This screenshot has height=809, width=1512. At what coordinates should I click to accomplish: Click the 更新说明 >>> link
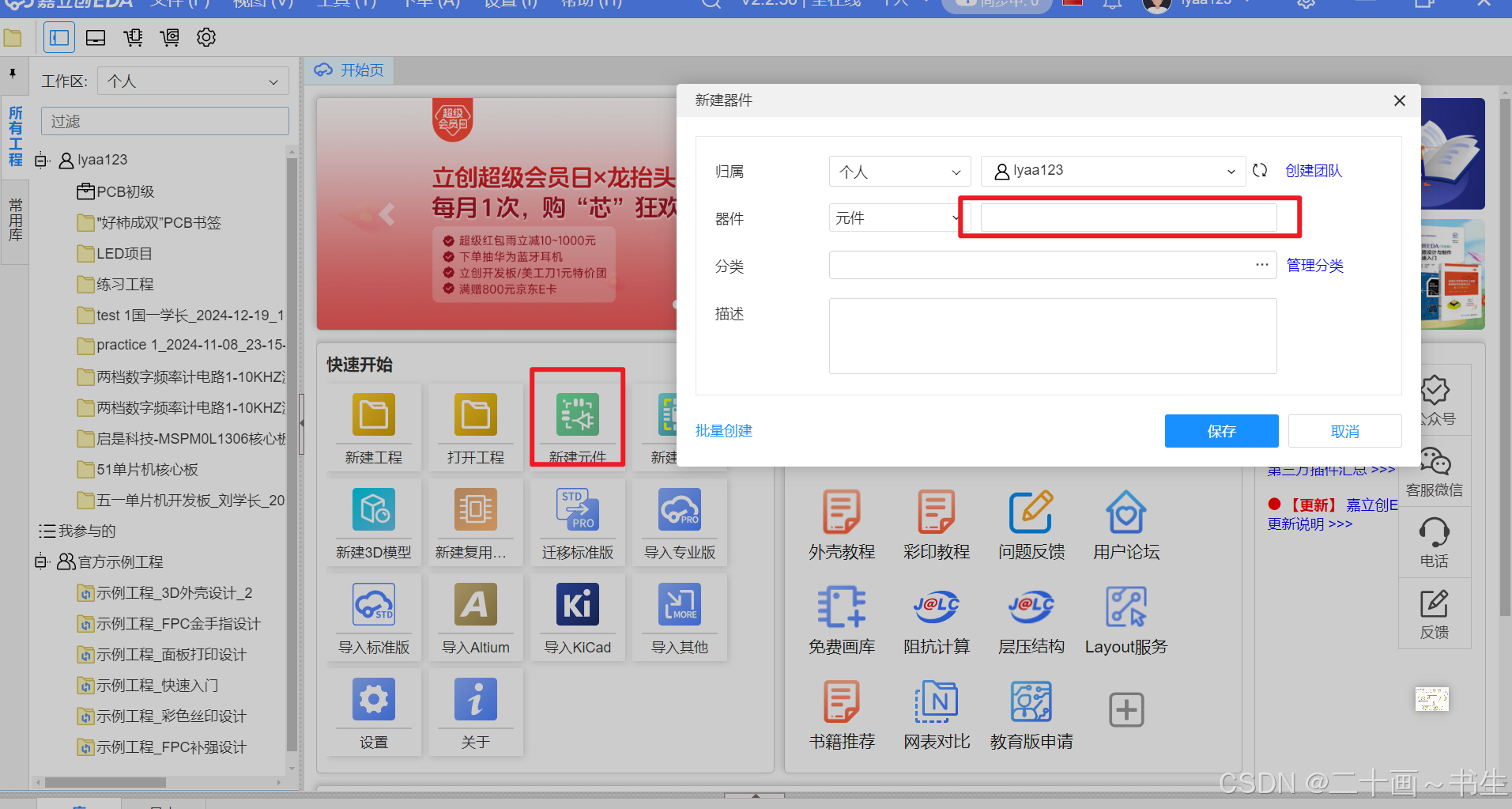pyautogui.click(x=1310, y=524)
